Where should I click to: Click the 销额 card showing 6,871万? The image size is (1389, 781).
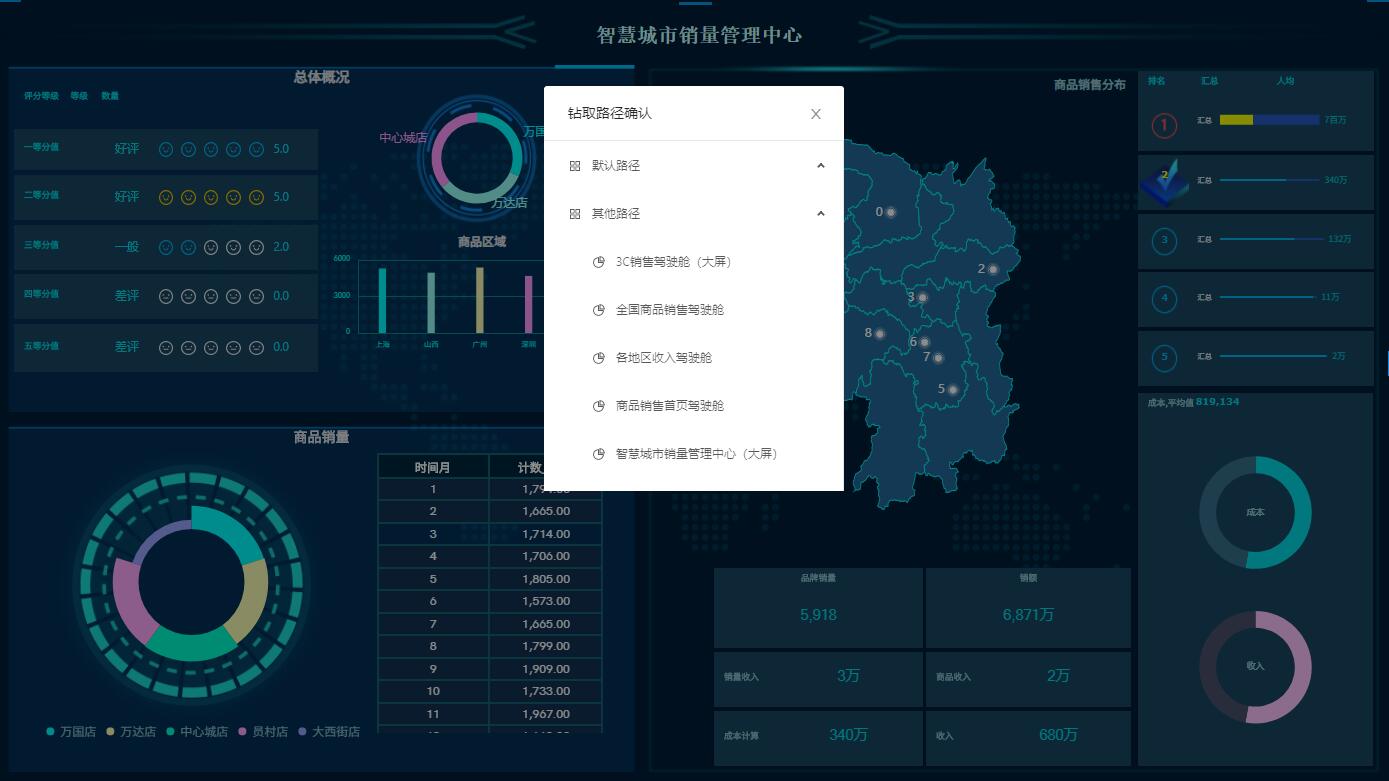1028,608
